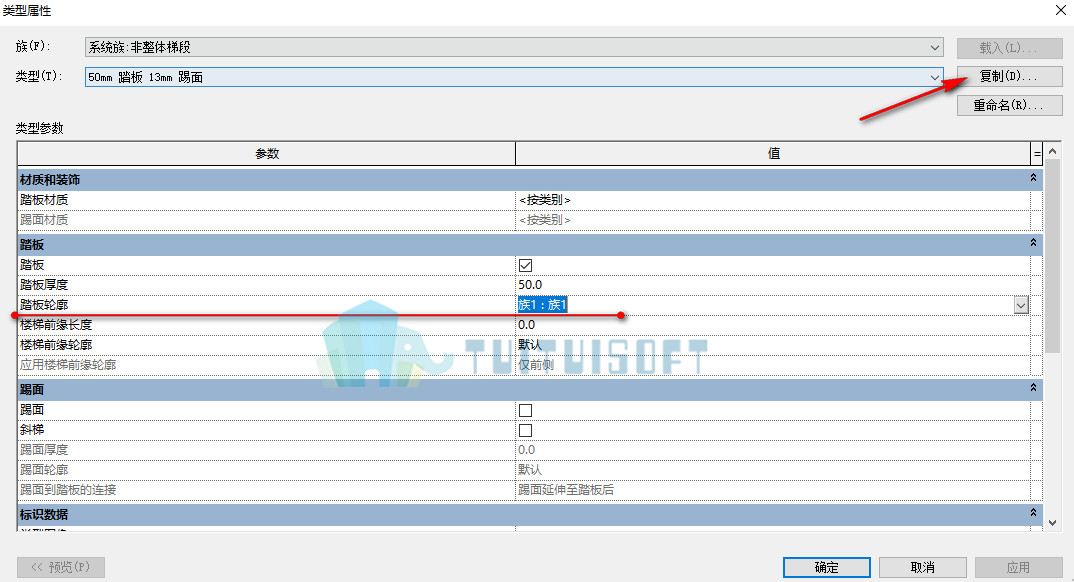Screen dimensions: 1074x582
Task: Select the 踏板厚度 parameter label
Action: coord(44,285)
